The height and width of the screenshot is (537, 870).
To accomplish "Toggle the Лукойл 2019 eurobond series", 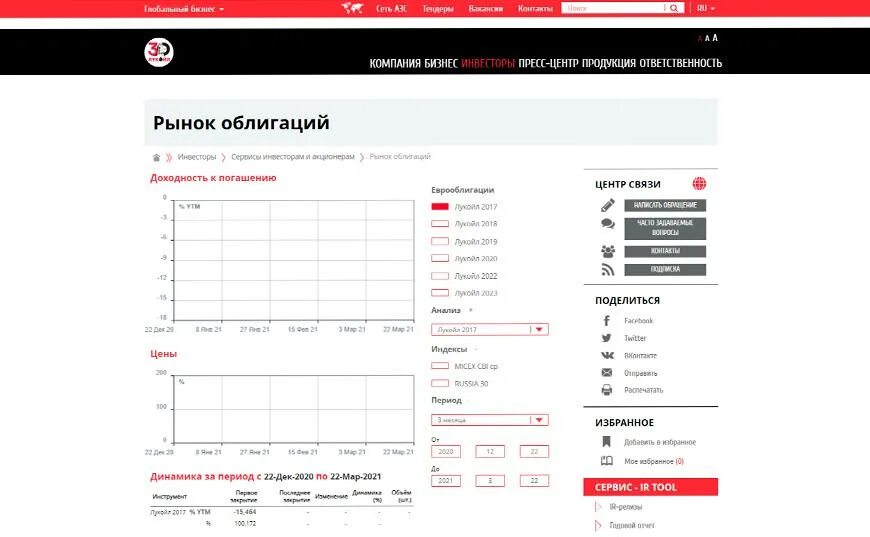I will (x=440, y=242).
